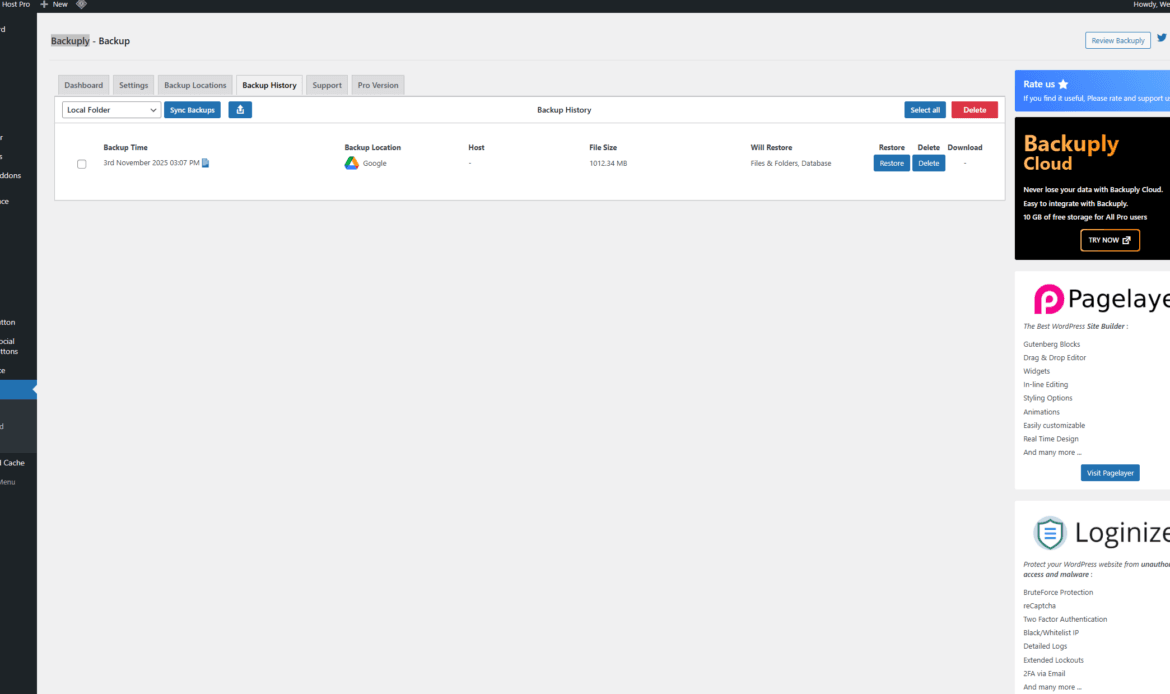1170x694 pixels.
Task: Click the Pagelayer logo icon
Action: pos(1048,299)
